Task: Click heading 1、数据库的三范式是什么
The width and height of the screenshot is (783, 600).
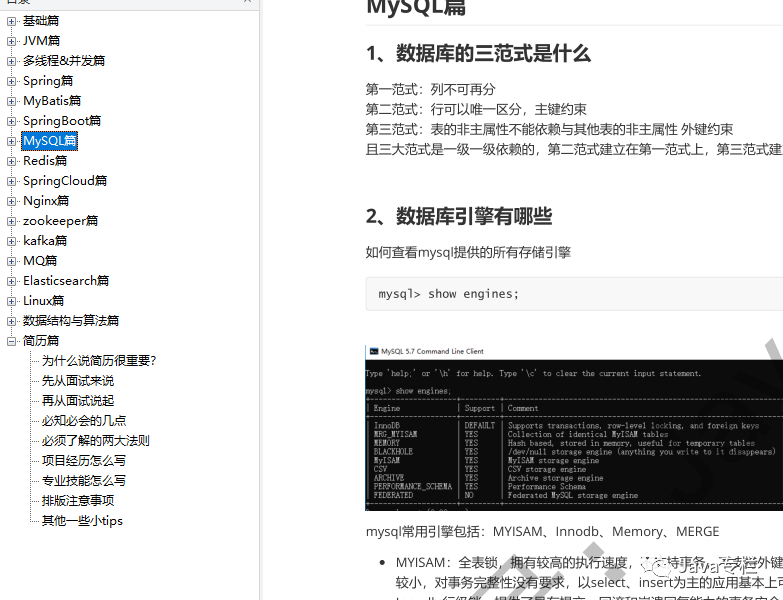Action: coord(478,53)
